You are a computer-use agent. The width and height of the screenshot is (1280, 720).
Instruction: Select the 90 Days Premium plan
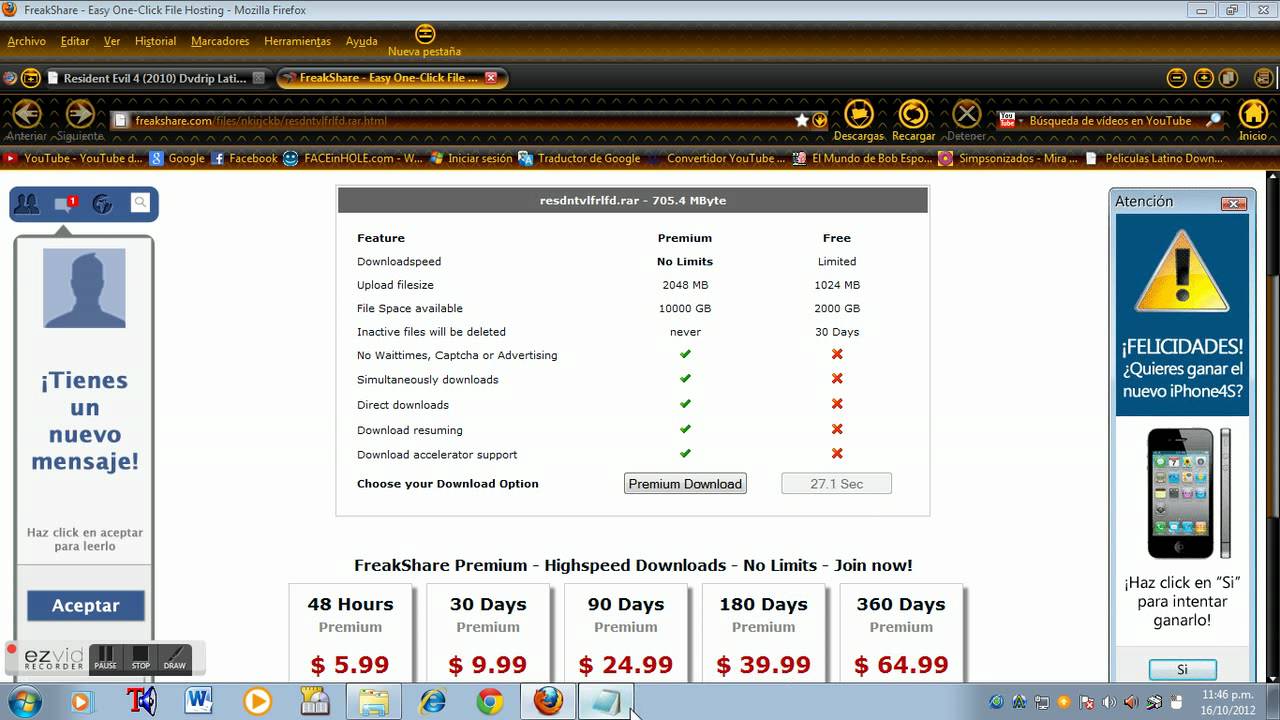pos(626,633)
